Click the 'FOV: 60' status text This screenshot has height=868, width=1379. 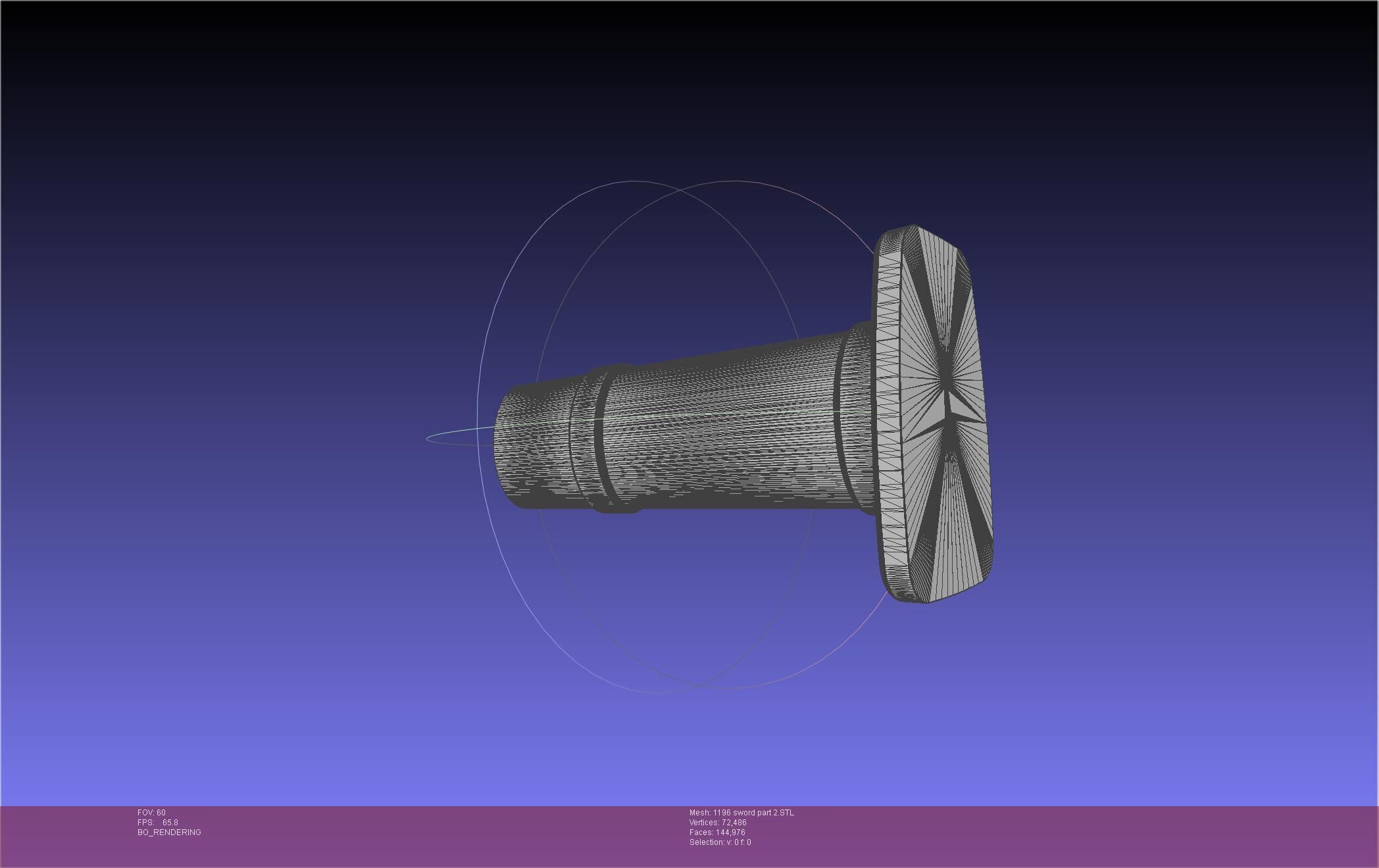151,813
